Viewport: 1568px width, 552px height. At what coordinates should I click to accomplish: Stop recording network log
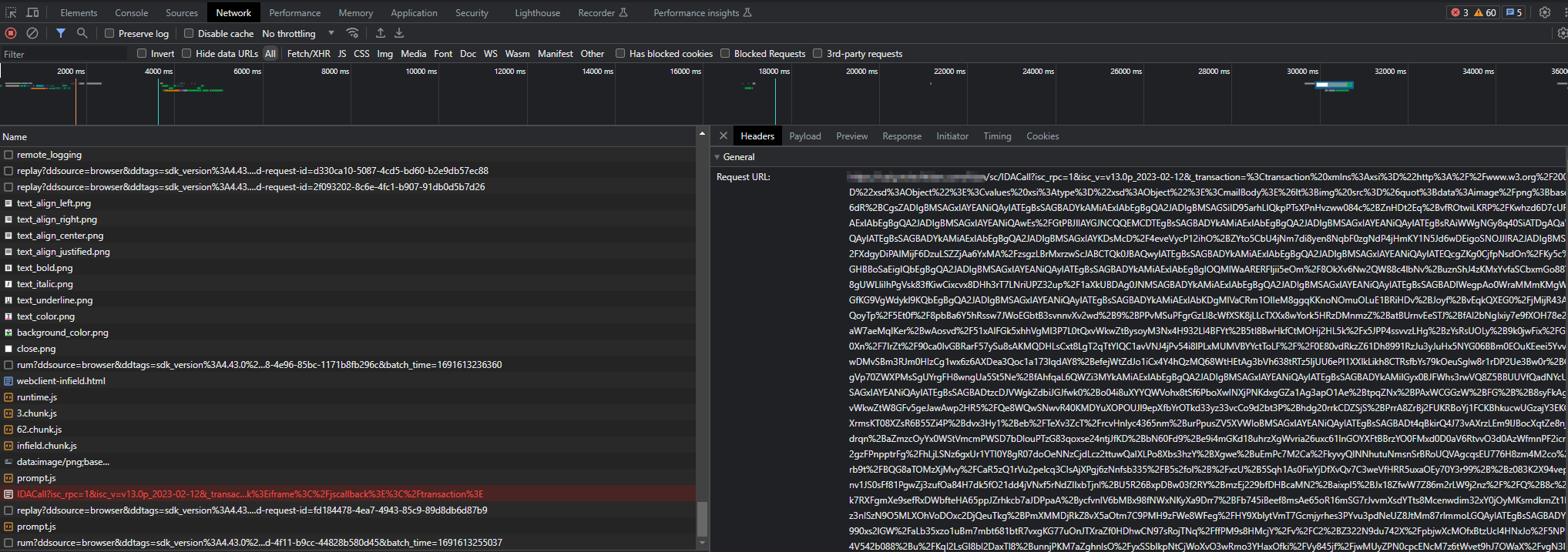pyautogui.click(x=11, y=33)
